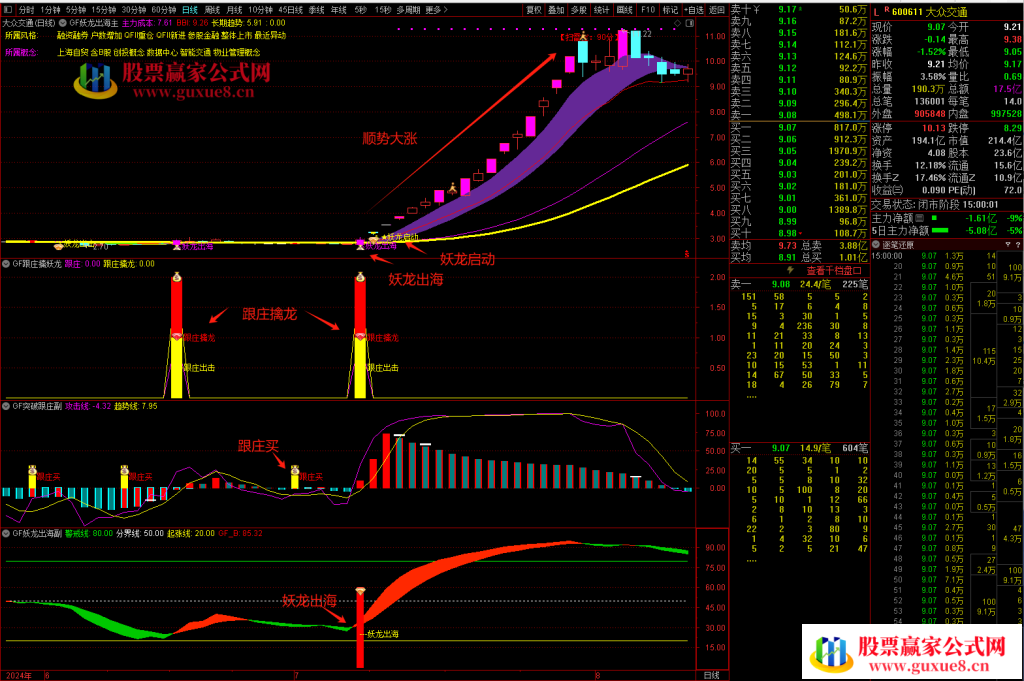
Task: Toggle the 复权 price adjustment option
Action: (535, 9)
